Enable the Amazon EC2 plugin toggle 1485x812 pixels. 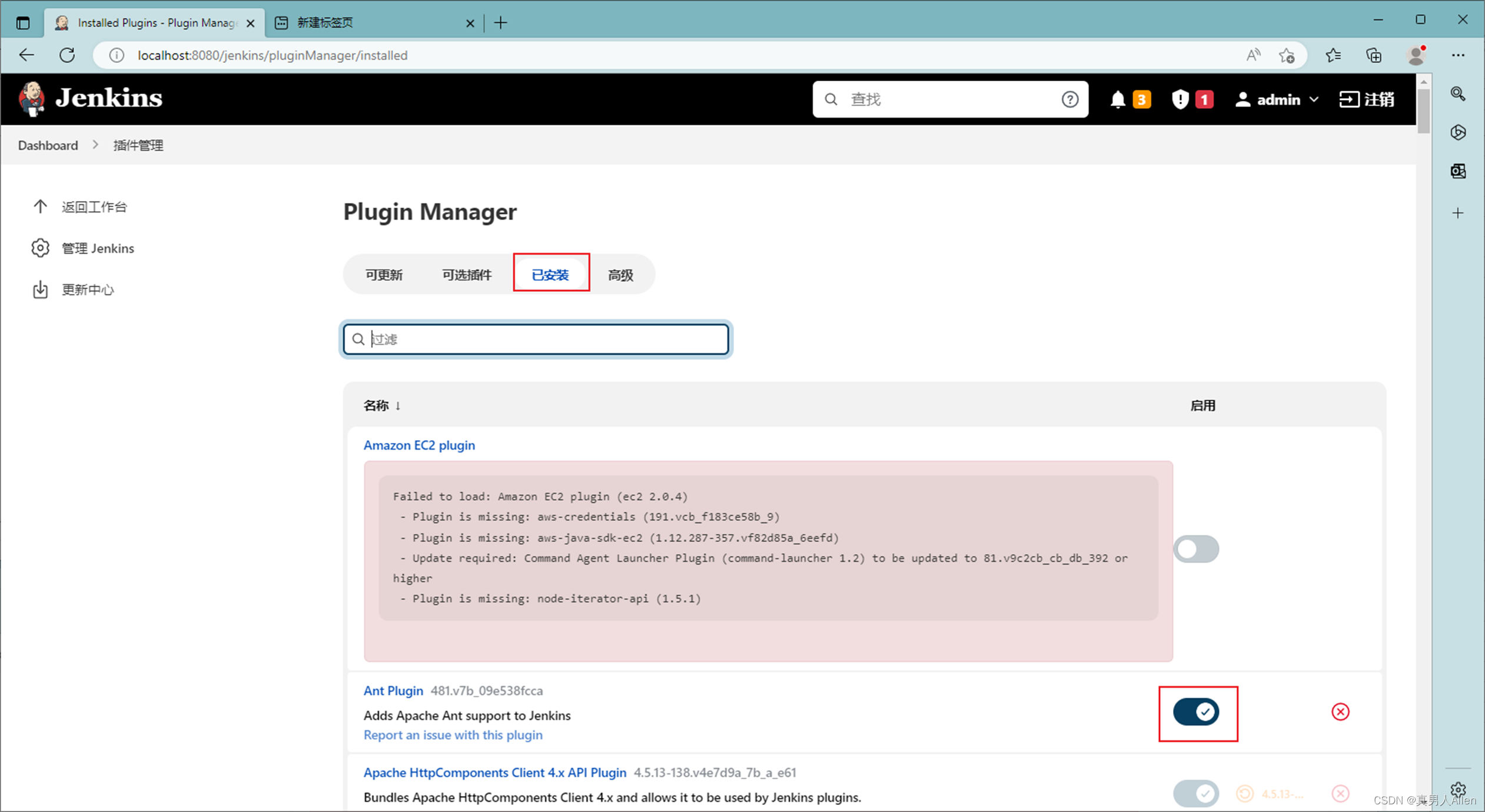click(1195, 548)
